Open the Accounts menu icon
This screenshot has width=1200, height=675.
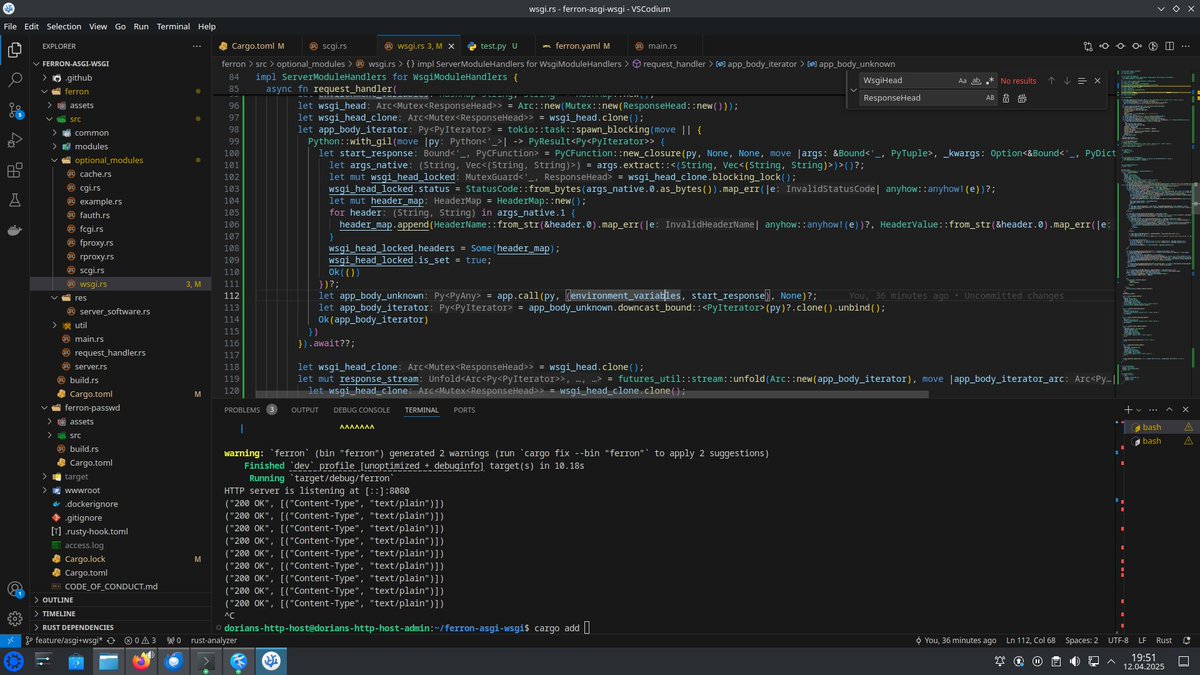15,589
